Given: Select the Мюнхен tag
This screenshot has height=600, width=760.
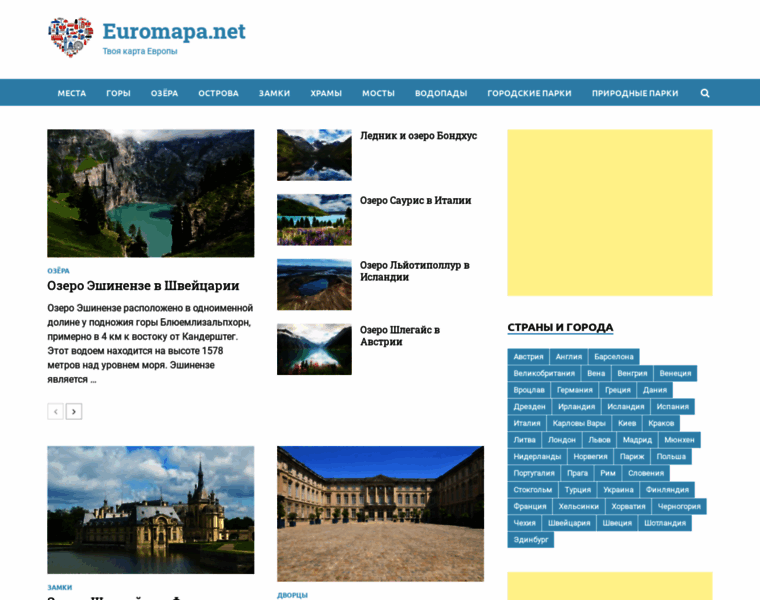Looking at the screenshot, I should click(680, 440).
